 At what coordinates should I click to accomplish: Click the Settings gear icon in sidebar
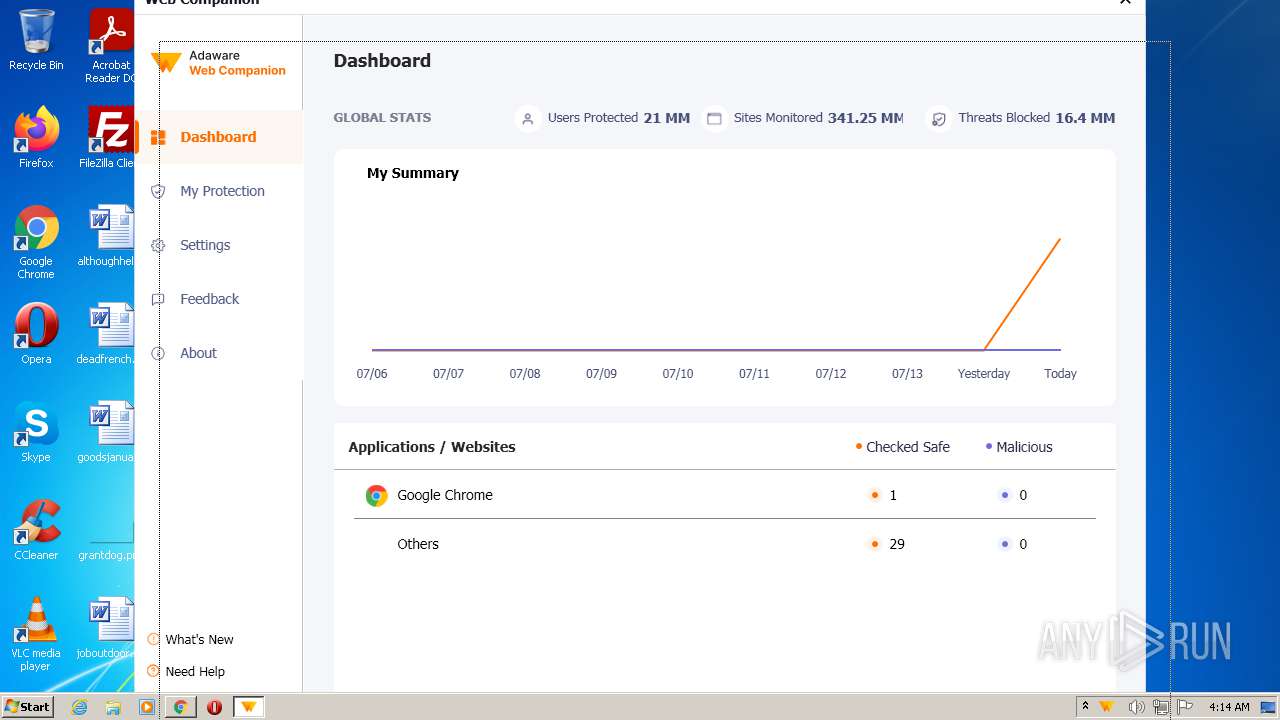click(x=157, y=245)
